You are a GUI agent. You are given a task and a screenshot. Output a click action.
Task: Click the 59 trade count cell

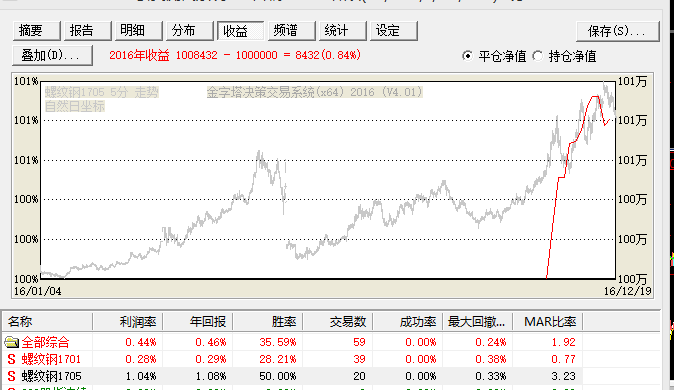[x=359, y=342]
